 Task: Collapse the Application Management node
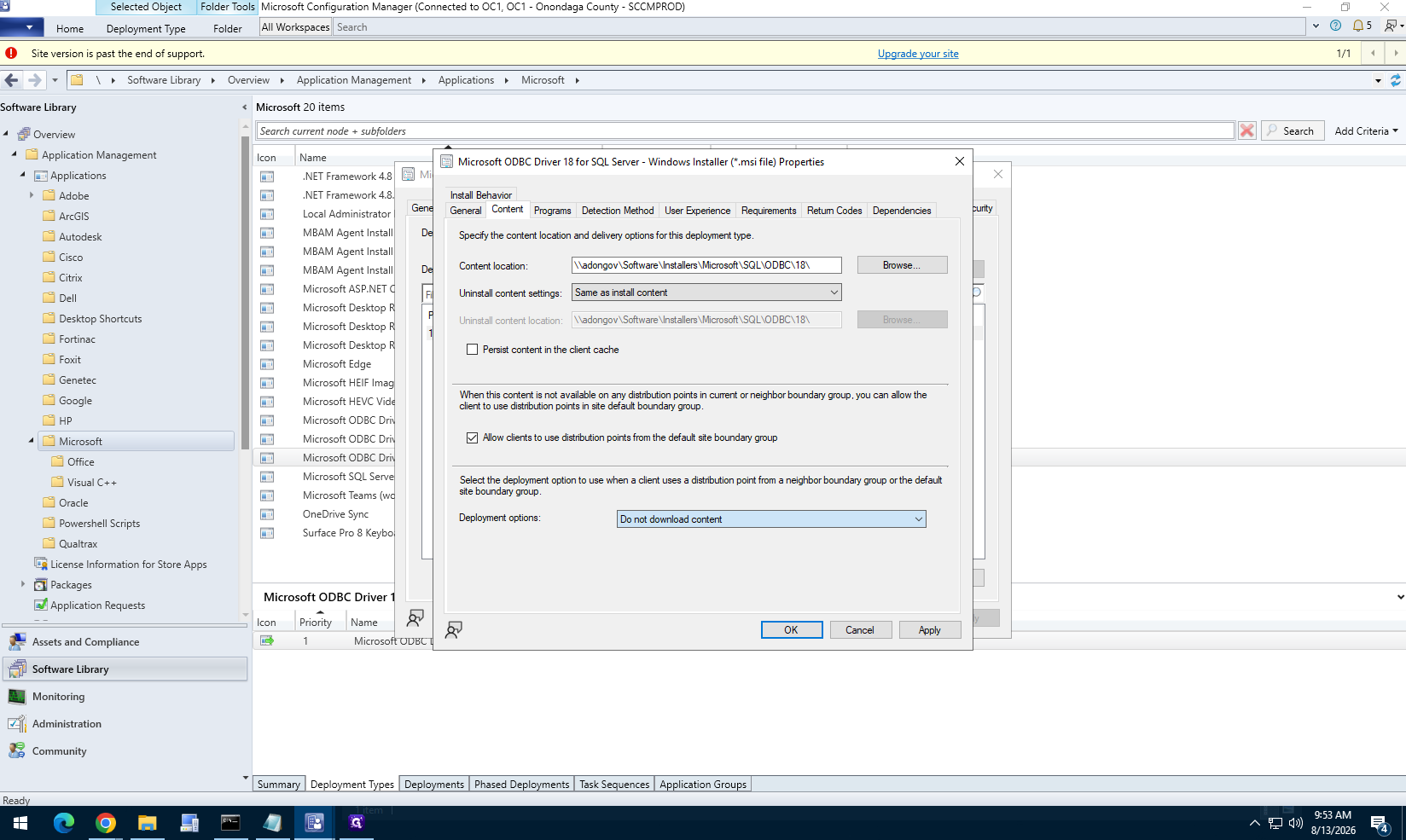15,154
